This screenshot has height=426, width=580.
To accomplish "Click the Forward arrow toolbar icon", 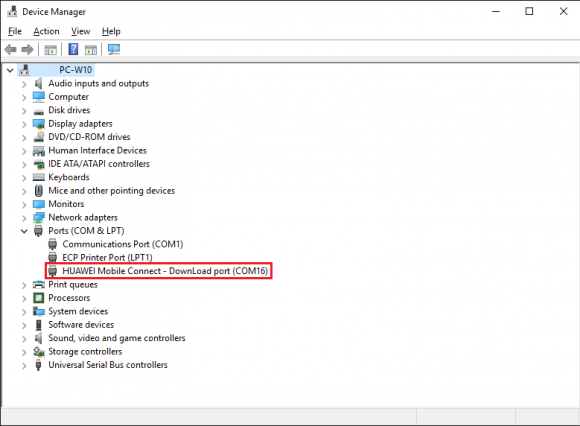I will [27, 49].
